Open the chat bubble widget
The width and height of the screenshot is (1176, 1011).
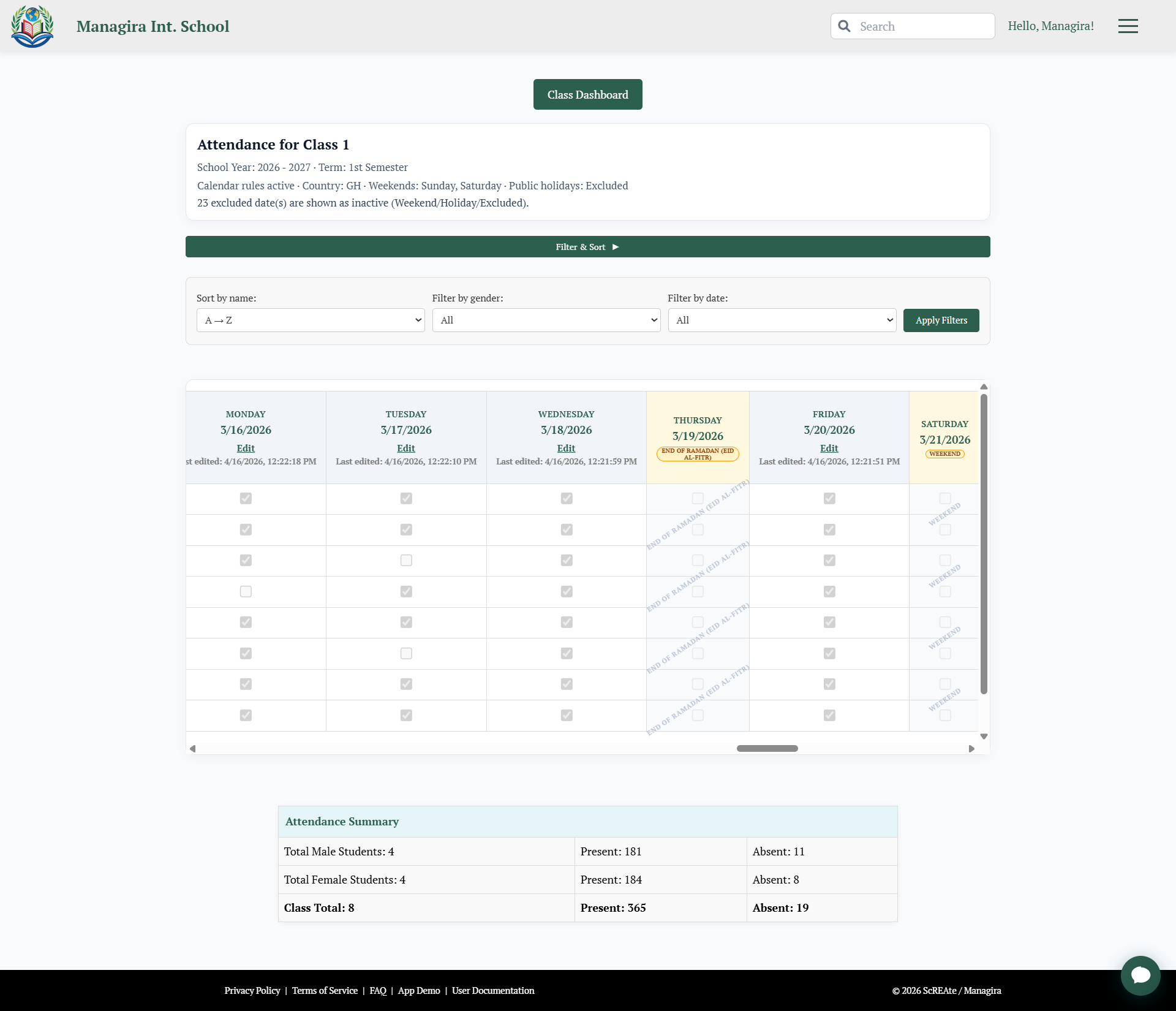click(x=1140, y=975)
